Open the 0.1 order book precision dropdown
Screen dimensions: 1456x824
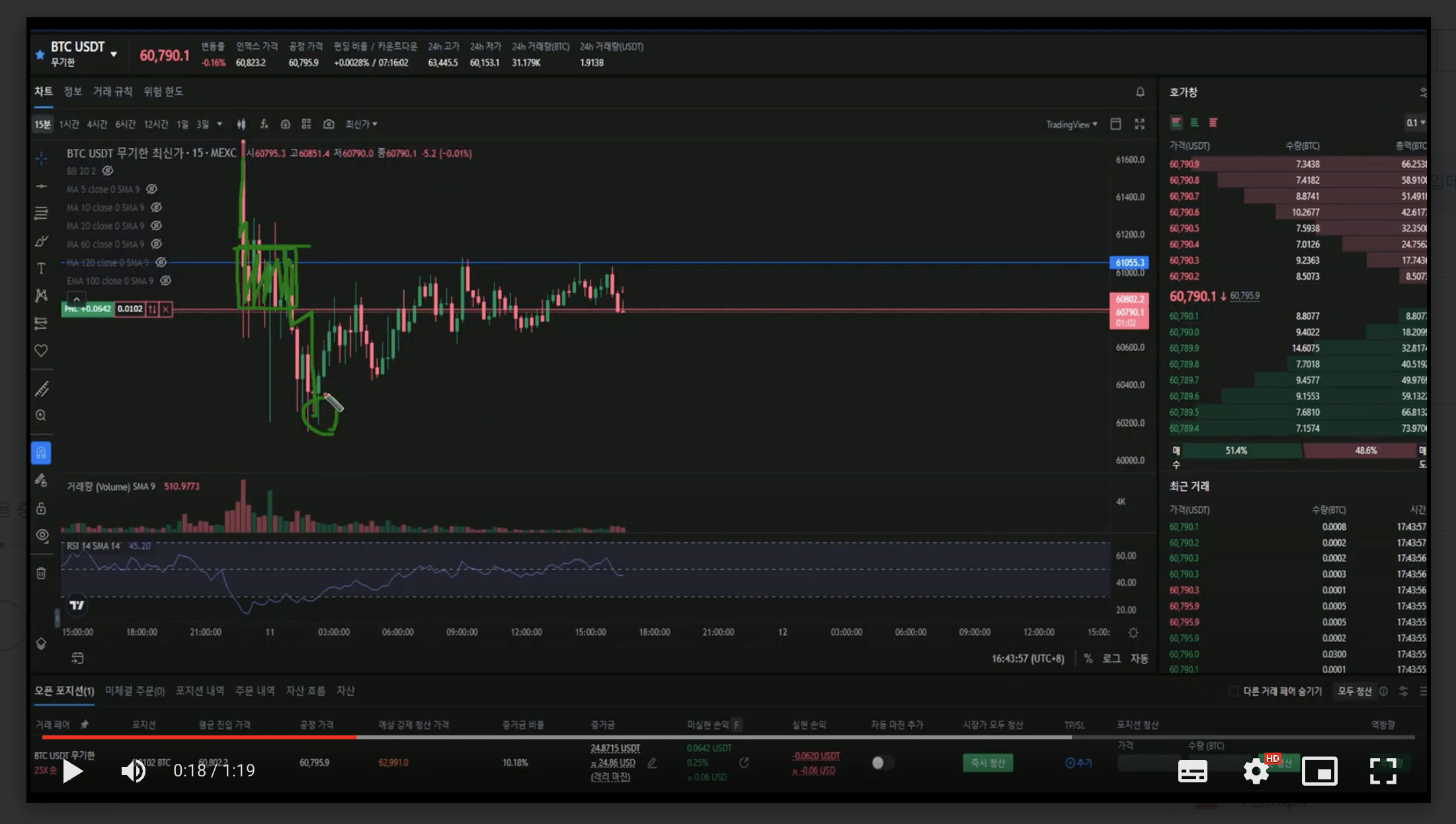point(1415,123)
